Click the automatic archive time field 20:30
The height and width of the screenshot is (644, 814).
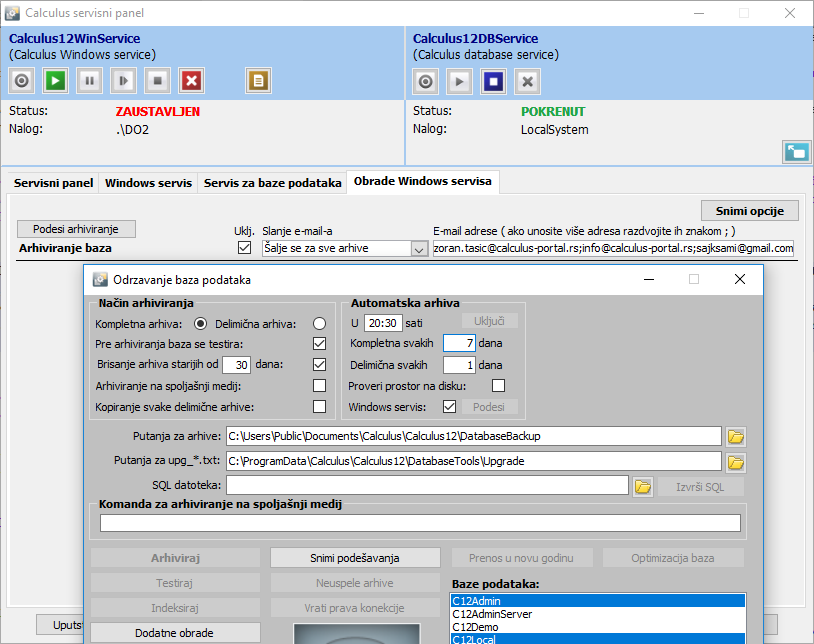pyautogui.click(x=383, y=324)
